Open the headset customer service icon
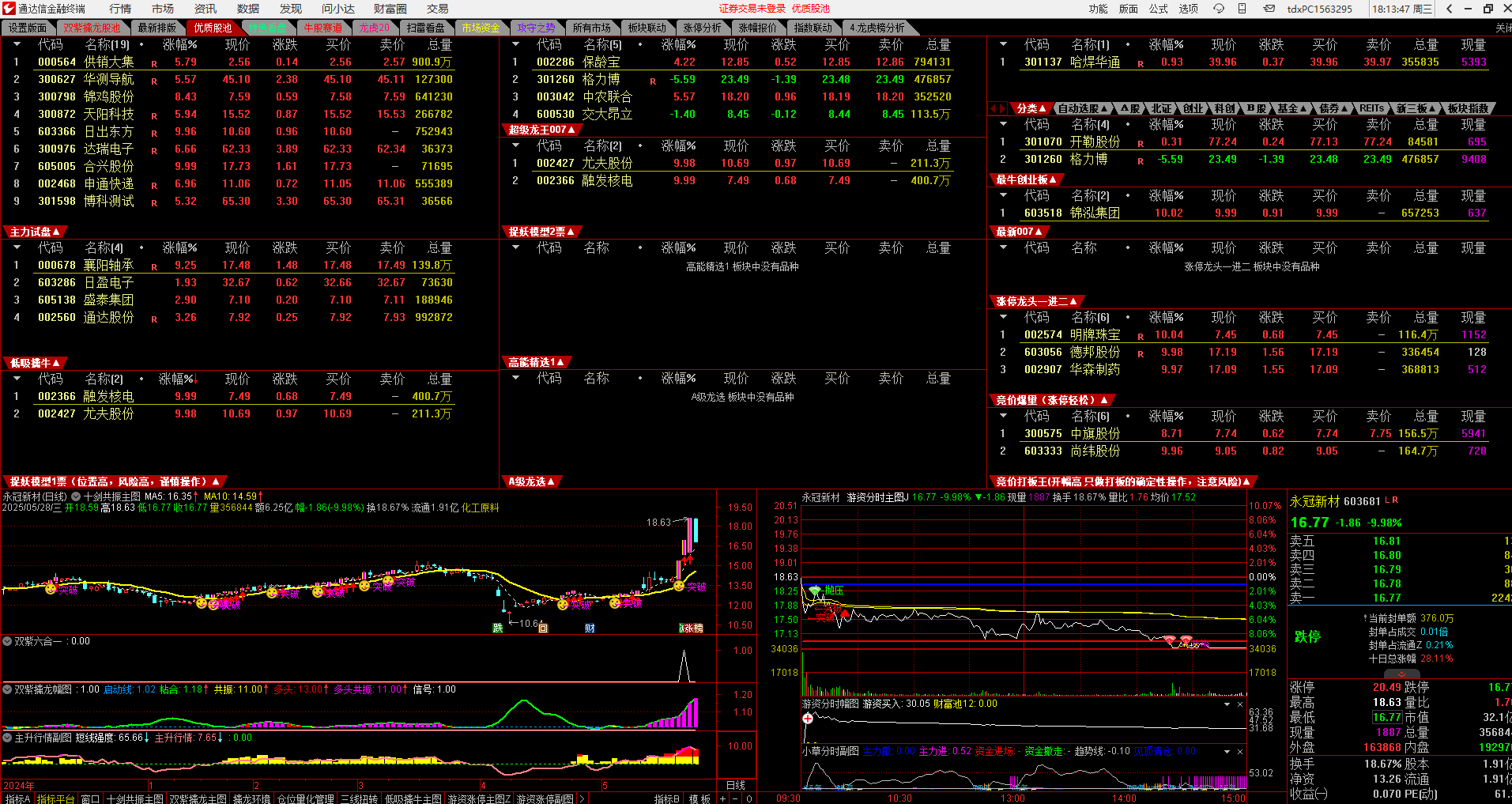Screen dimensions: 1512x804 tap(1219, 9)
